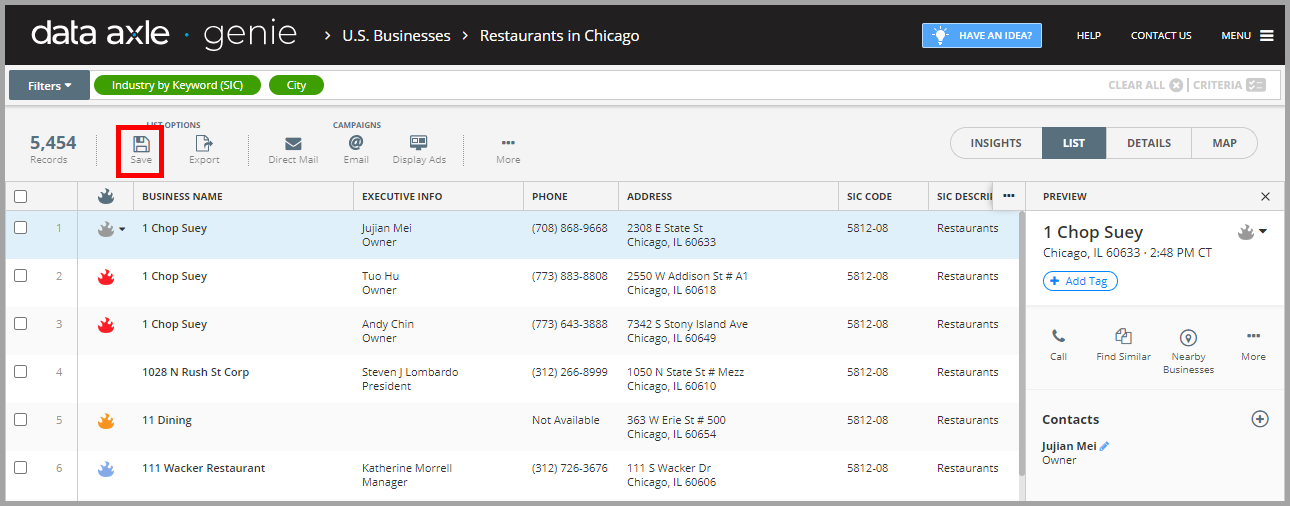Click the Clear All X icon
This screenshot has width=1290, height=506.
1176,85
